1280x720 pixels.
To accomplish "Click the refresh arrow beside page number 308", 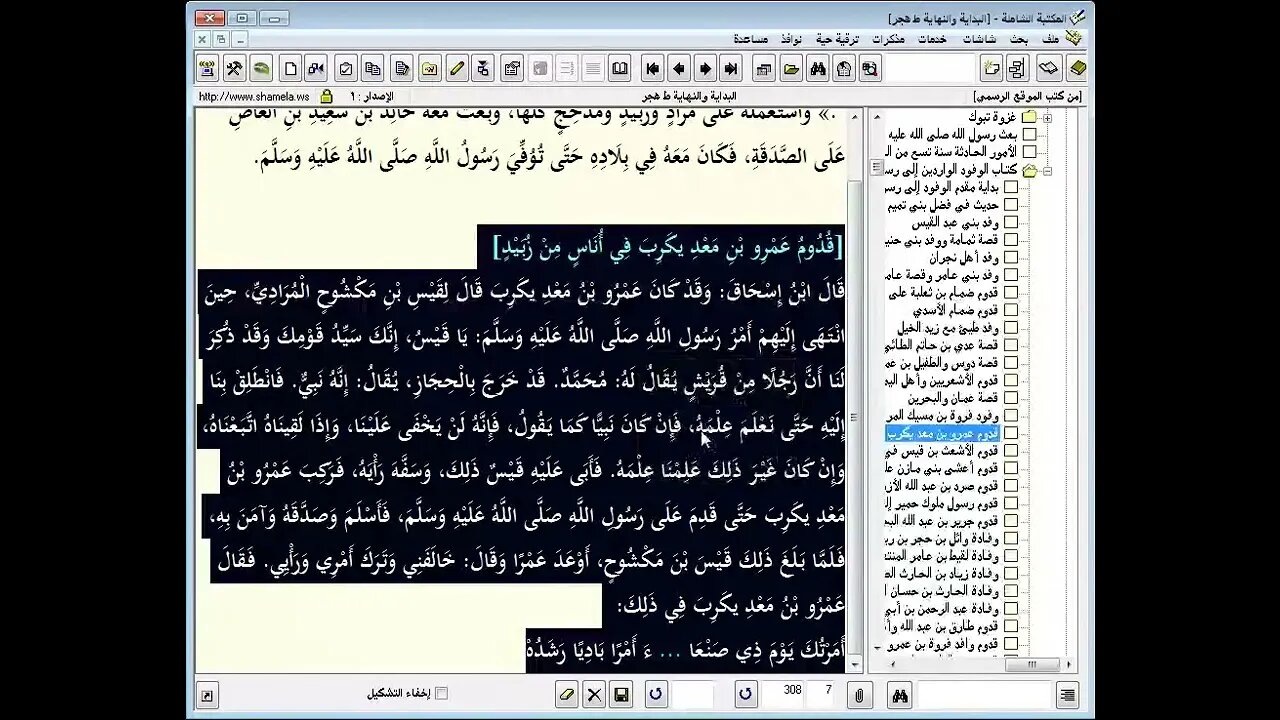I will click(745, 695).
